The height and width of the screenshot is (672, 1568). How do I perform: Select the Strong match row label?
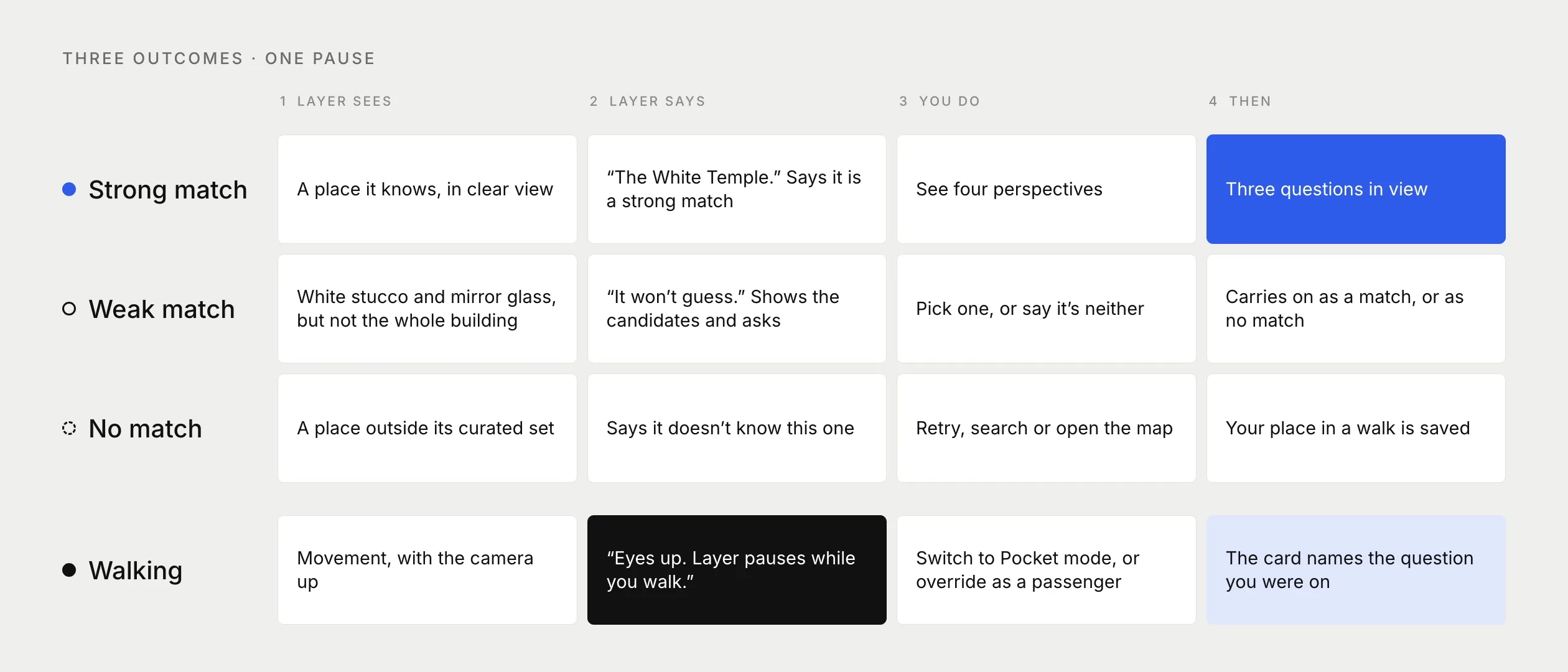(x=168, y=190)
